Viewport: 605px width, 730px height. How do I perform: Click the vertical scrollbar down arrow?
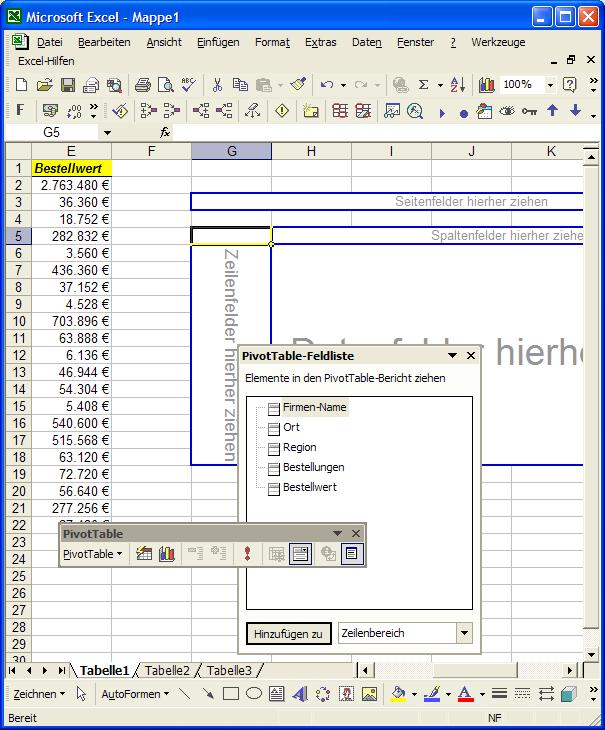point(591,654)
